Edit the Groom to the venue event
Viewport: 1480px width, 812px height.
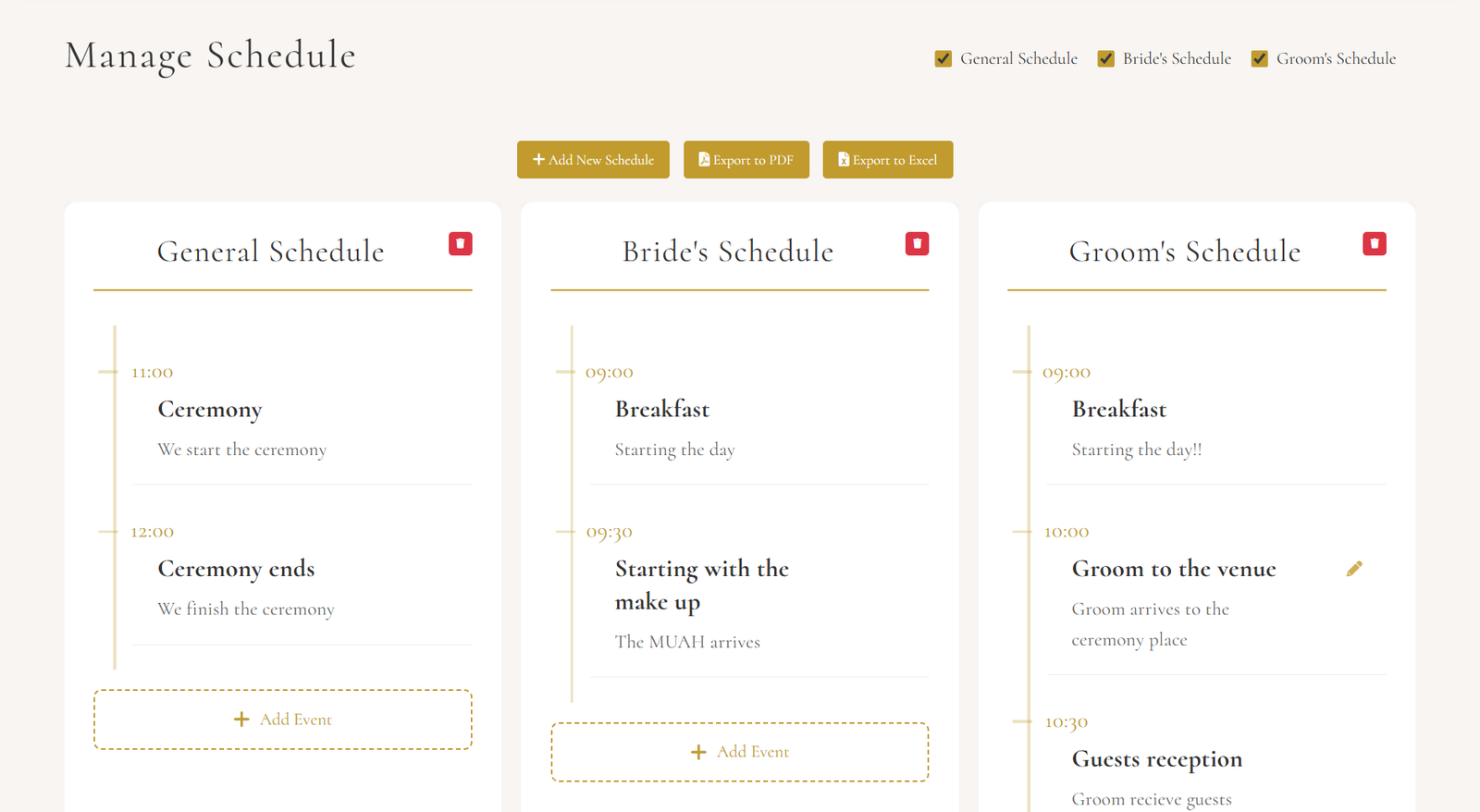tap(1354, 569)
